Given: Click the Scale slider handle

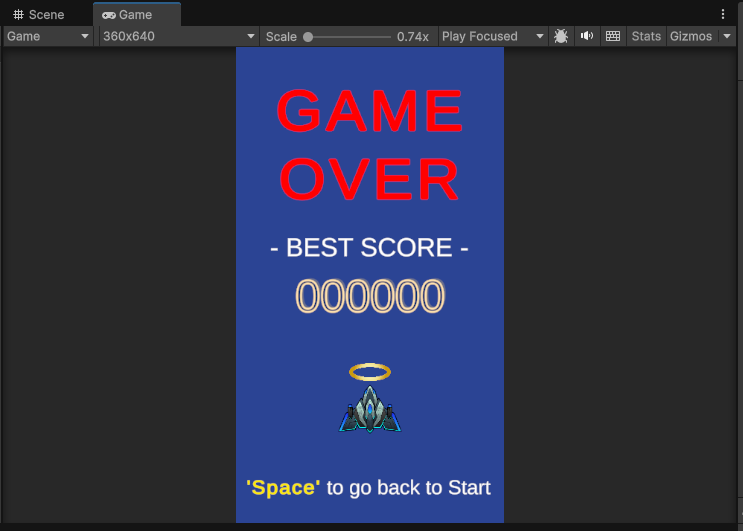Looking at the screenshot, I should tap(308, 37).
